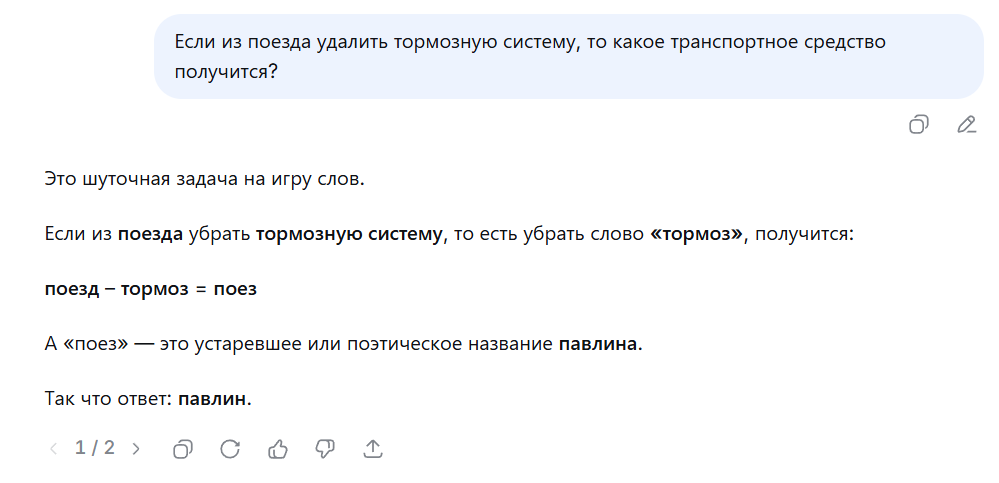The image size is (999, 483).
Task: Click the "1 / 2" version counter
Action: 95,448
